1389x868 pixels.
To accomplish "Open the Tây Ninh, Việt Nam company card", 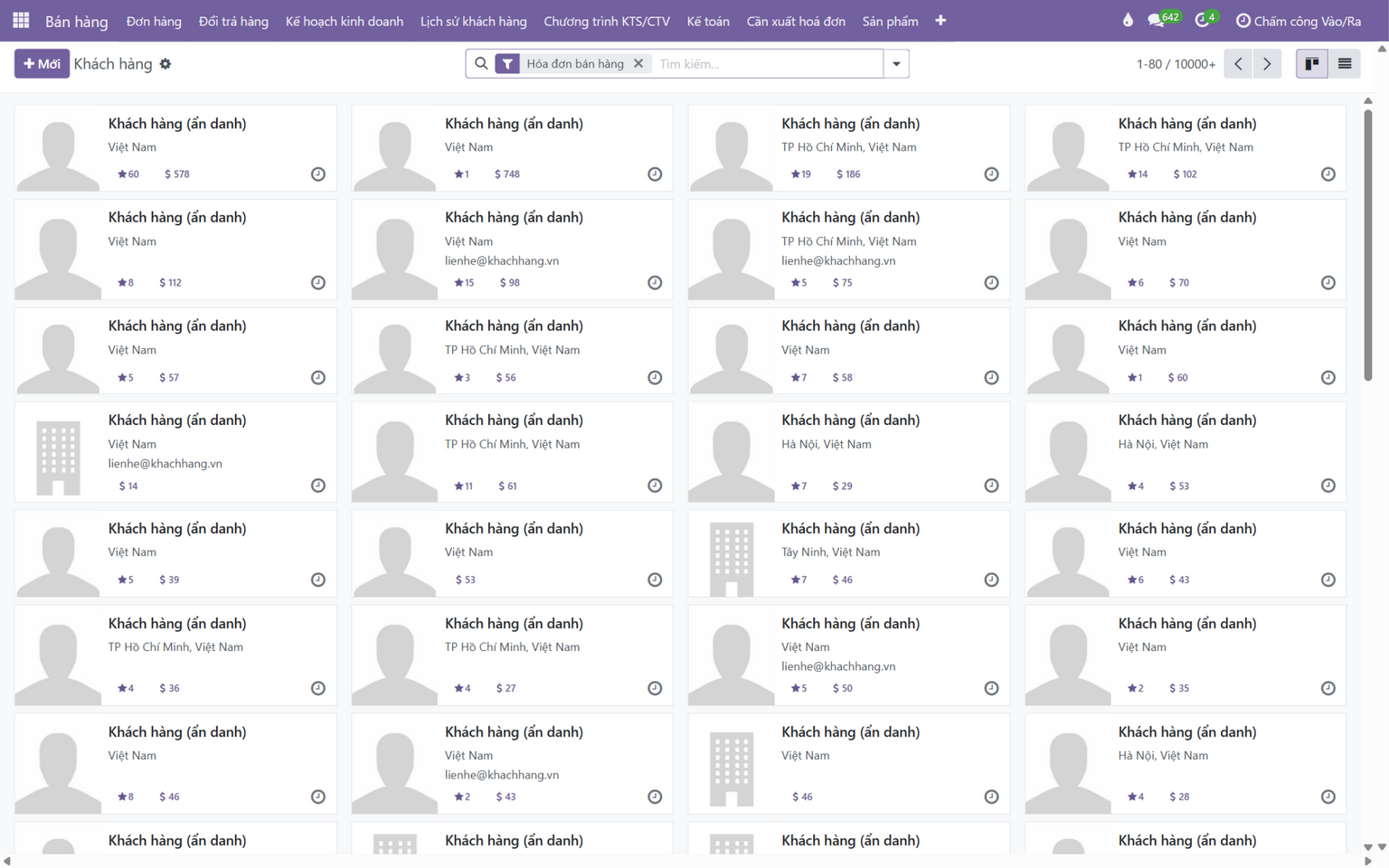I will coord(848,553).
